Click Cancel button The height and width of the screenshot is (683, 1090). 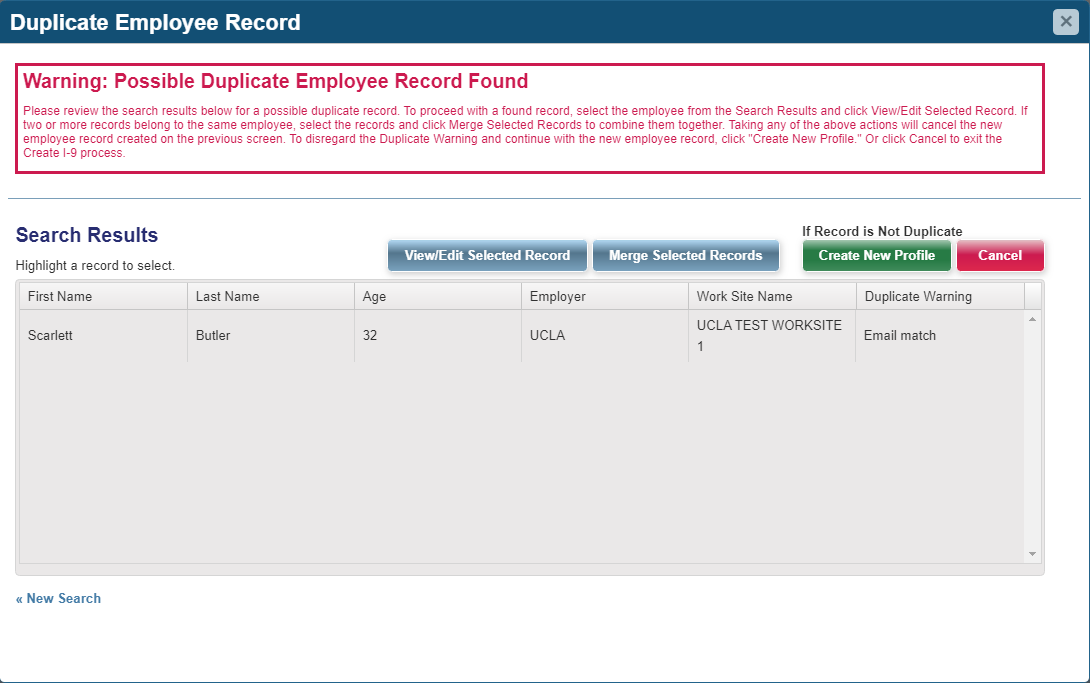click(x=1000, y=255)
